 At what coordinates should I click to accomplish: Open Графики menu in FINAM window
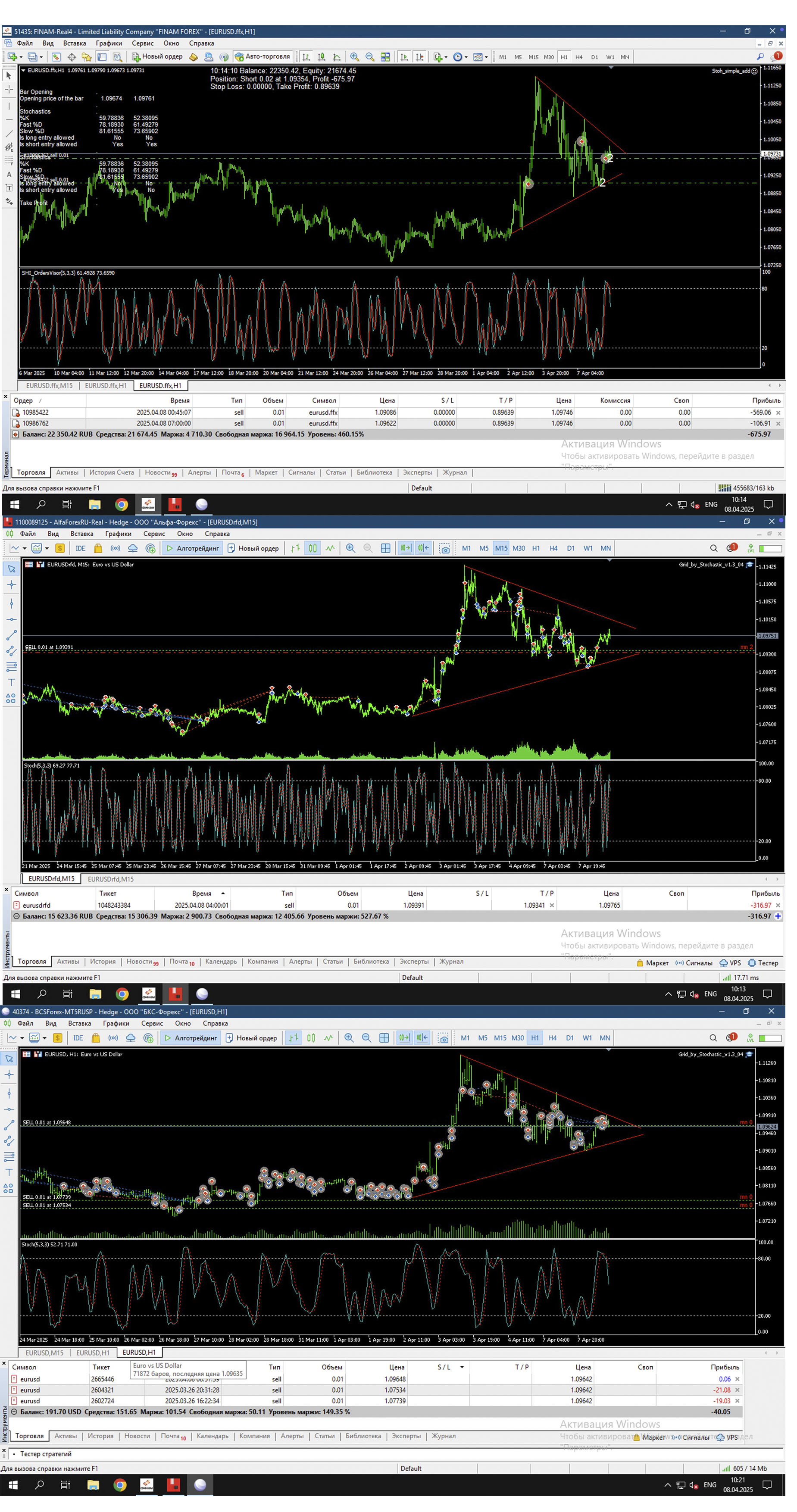(109, 44)
